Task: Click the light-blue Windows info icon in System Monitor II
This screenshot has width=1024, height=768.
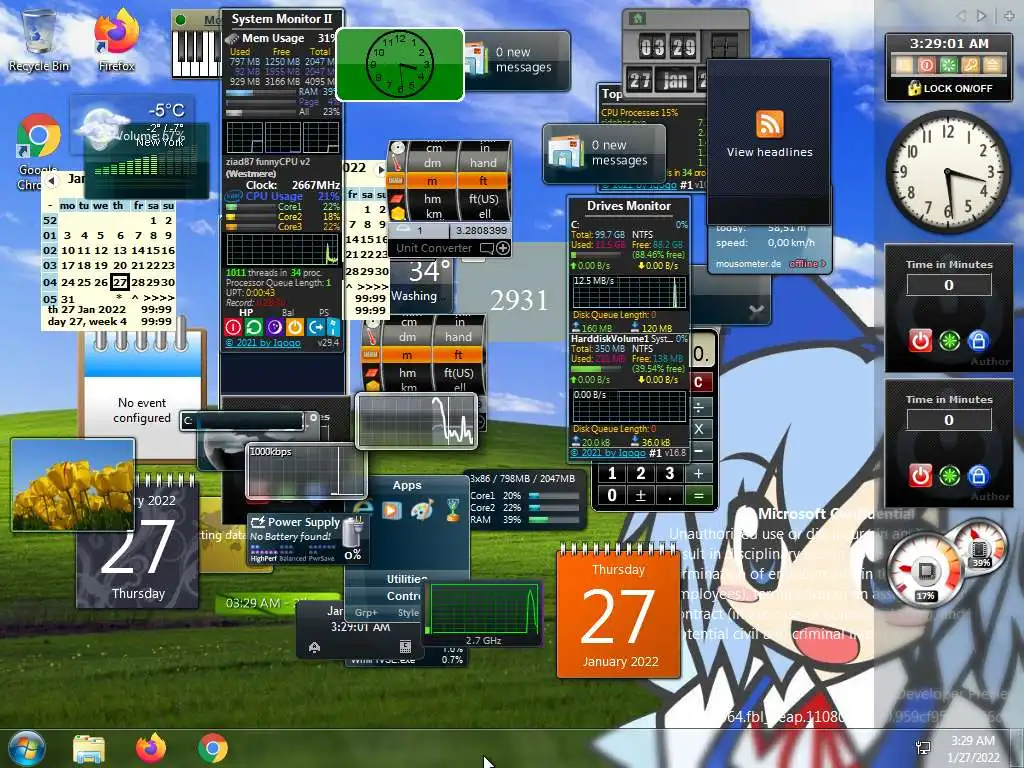Action: [x=333, y=327]
